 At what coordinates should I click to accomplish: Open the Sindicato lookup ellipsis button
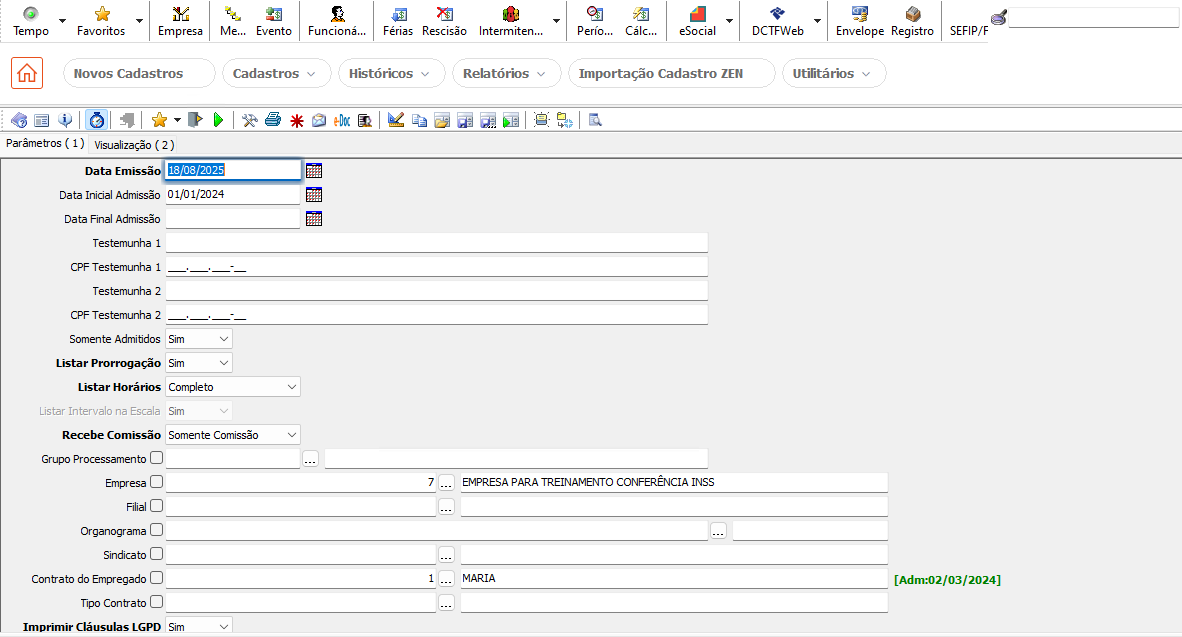tap(446, 556)
